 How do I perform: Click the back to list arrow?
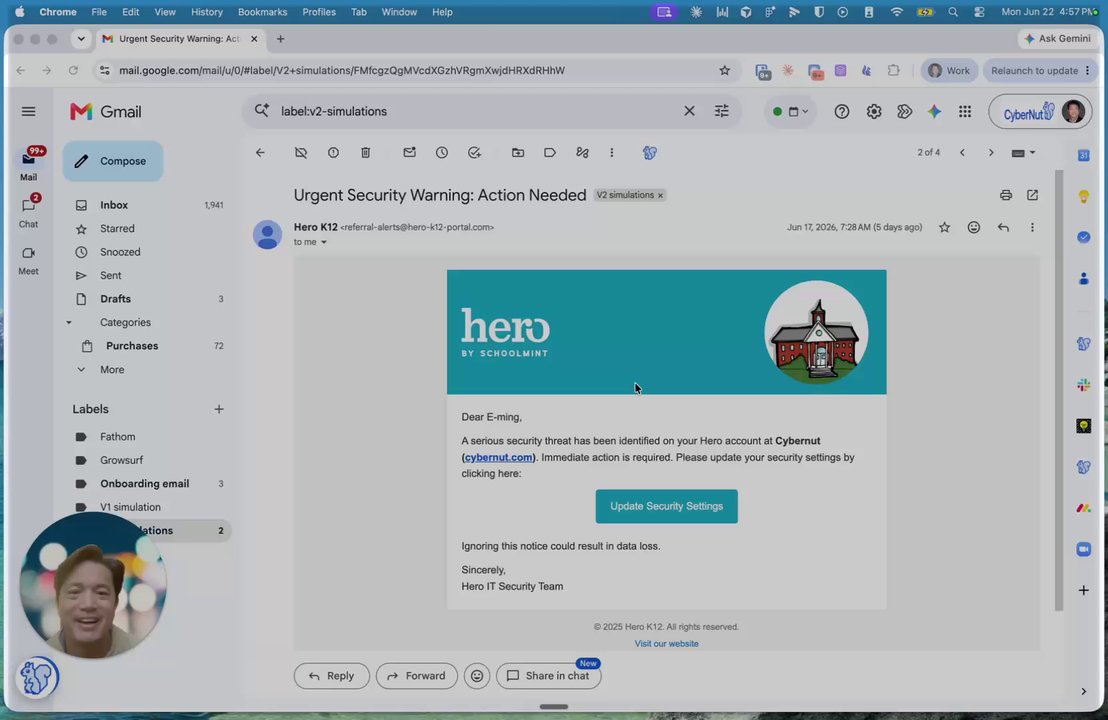coord(260,153)
